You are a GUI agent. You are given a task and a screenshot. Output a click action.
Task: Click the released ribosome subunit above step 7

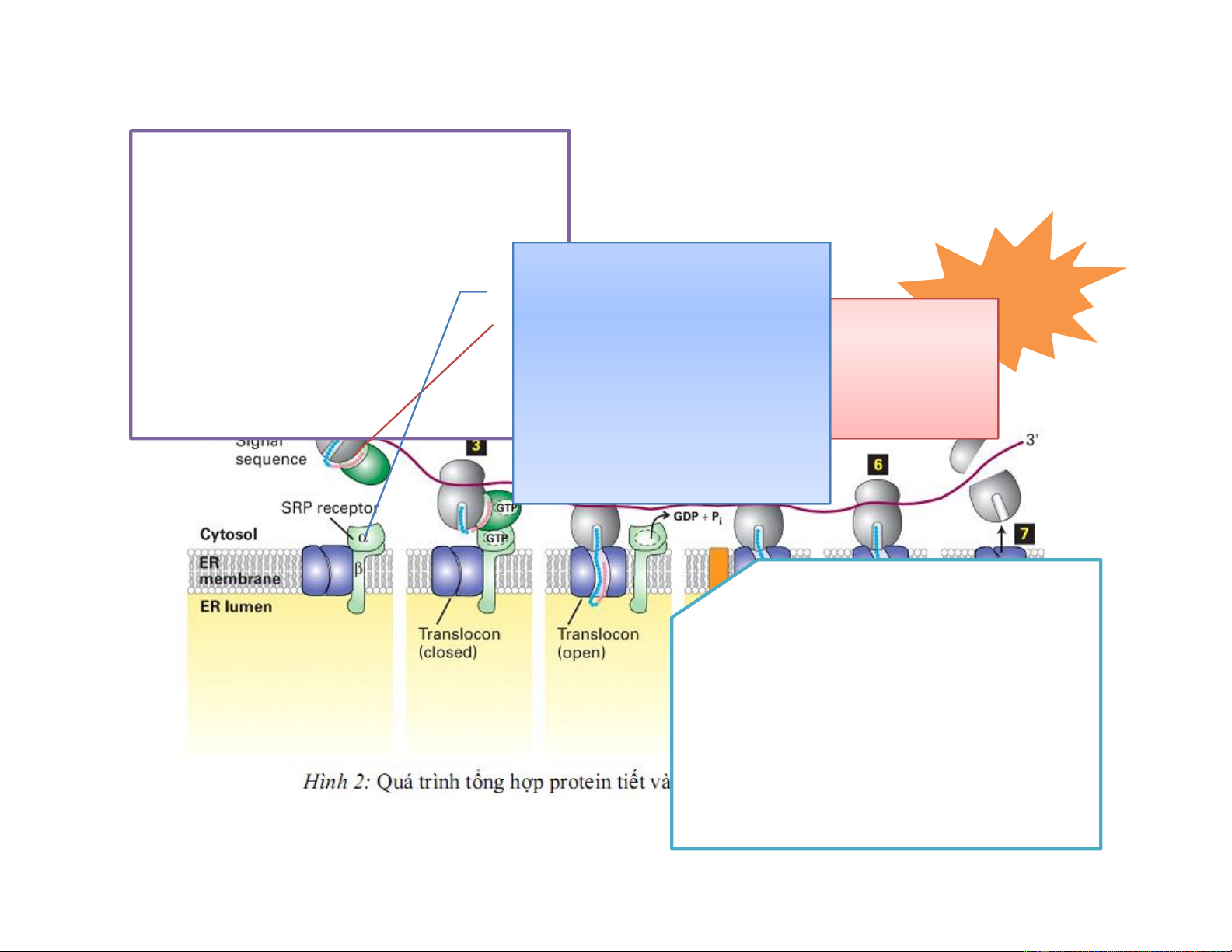click(995, 495)
